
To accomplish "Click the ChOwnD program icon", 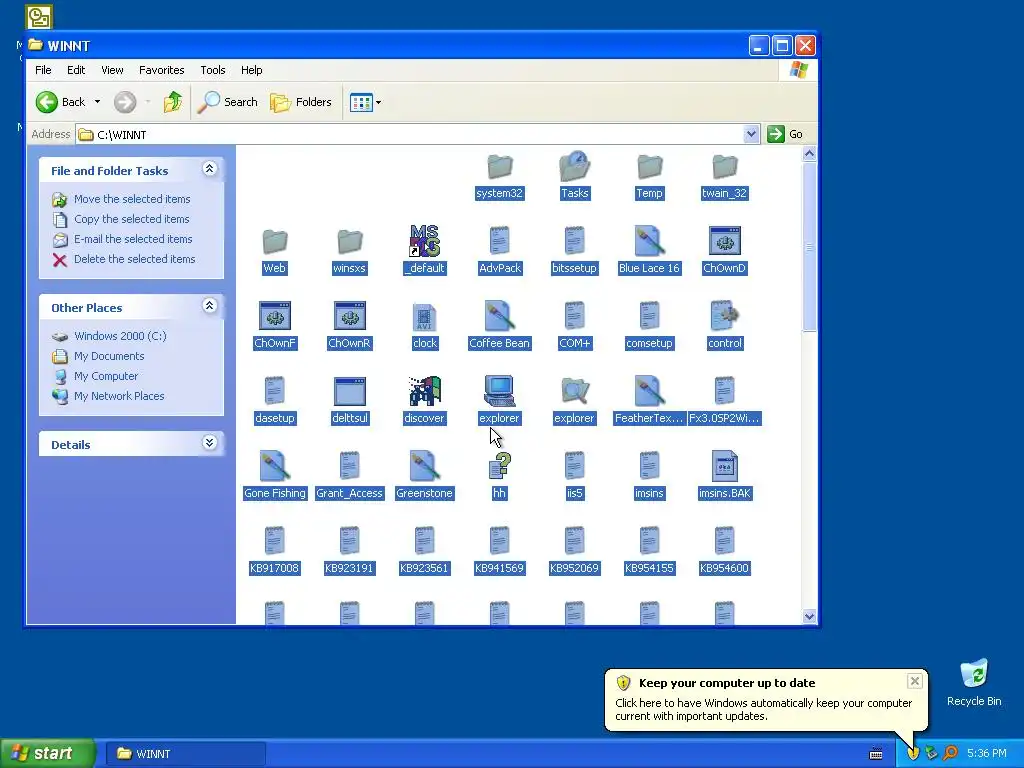I will pos(724,241).
